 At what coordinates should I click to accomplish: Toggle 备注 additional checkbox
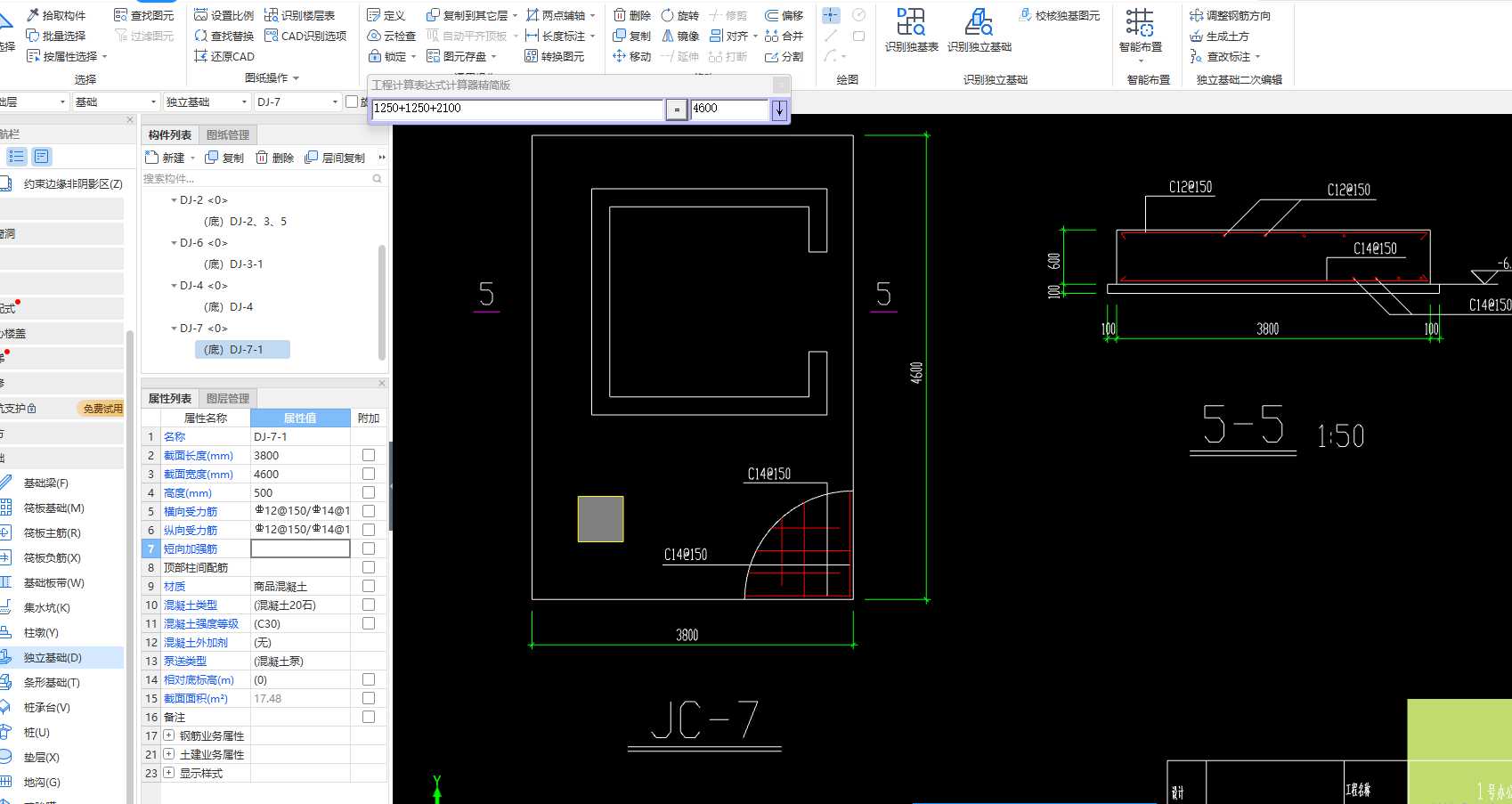(369, 717)
